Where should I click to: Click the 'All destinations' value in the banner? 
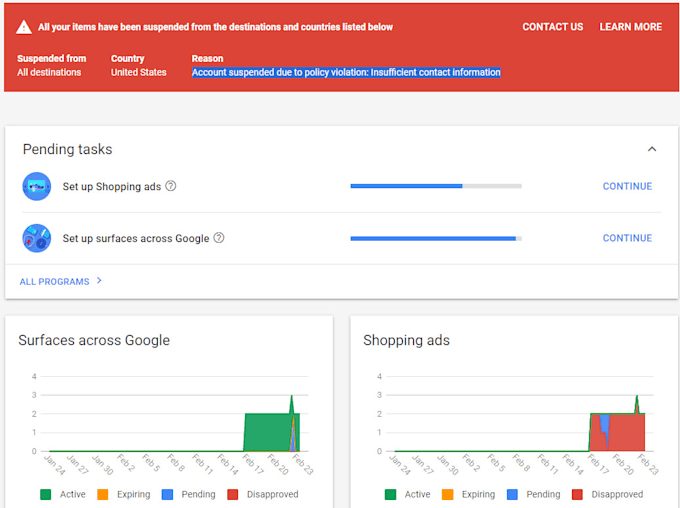click(x=49, y=72)
